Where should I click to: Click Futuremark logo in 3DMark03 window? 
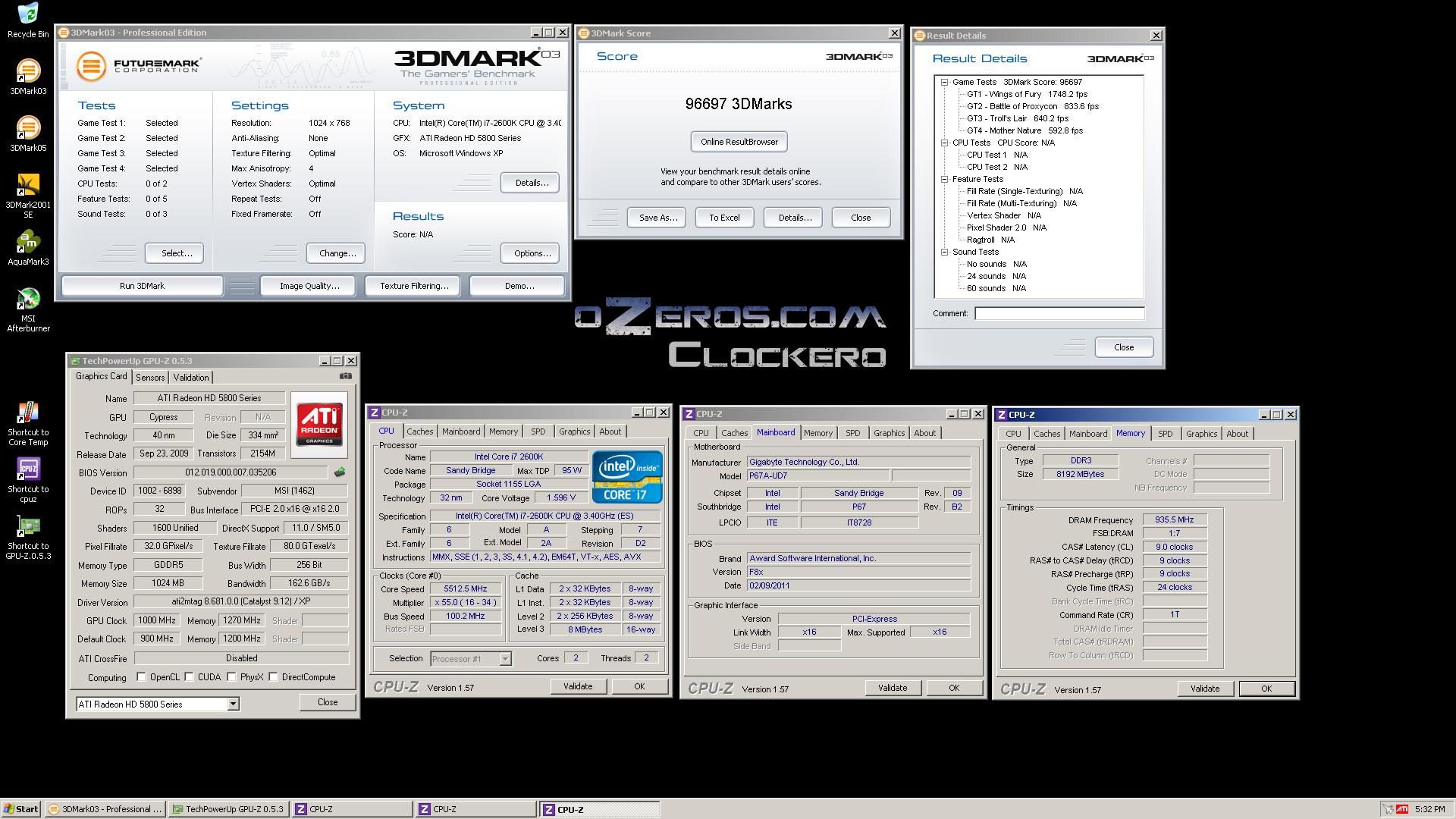pyautogui.click(x=139, y=66)
